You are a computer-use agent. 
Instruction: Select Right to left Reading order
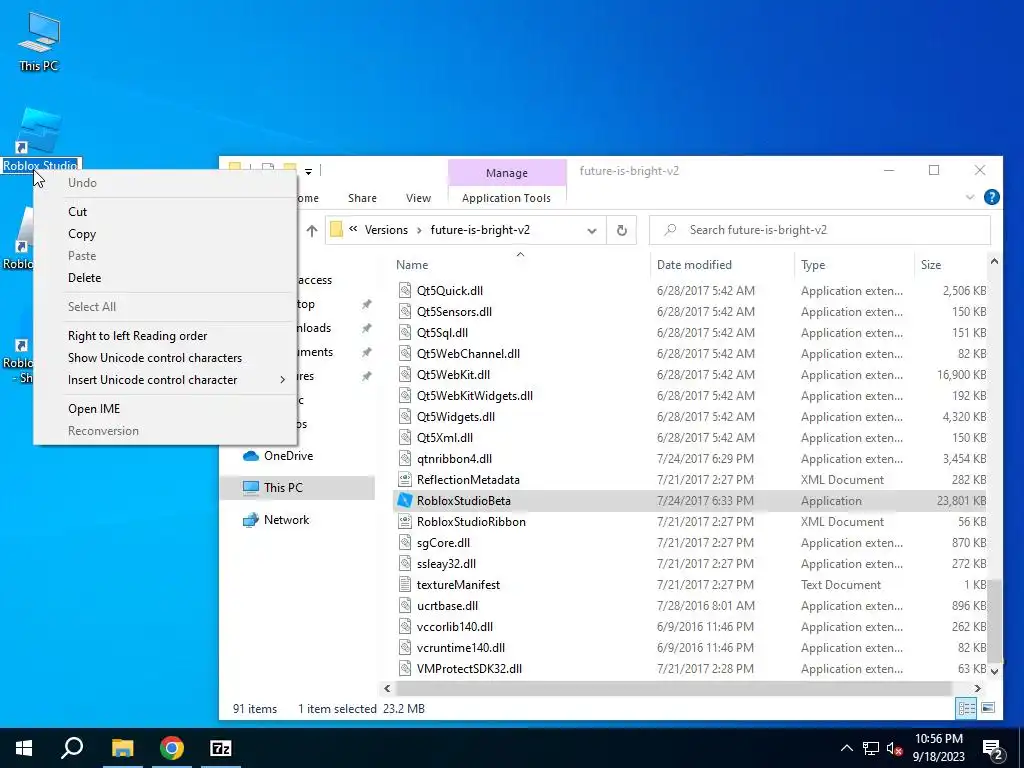(x=166, y=336)
